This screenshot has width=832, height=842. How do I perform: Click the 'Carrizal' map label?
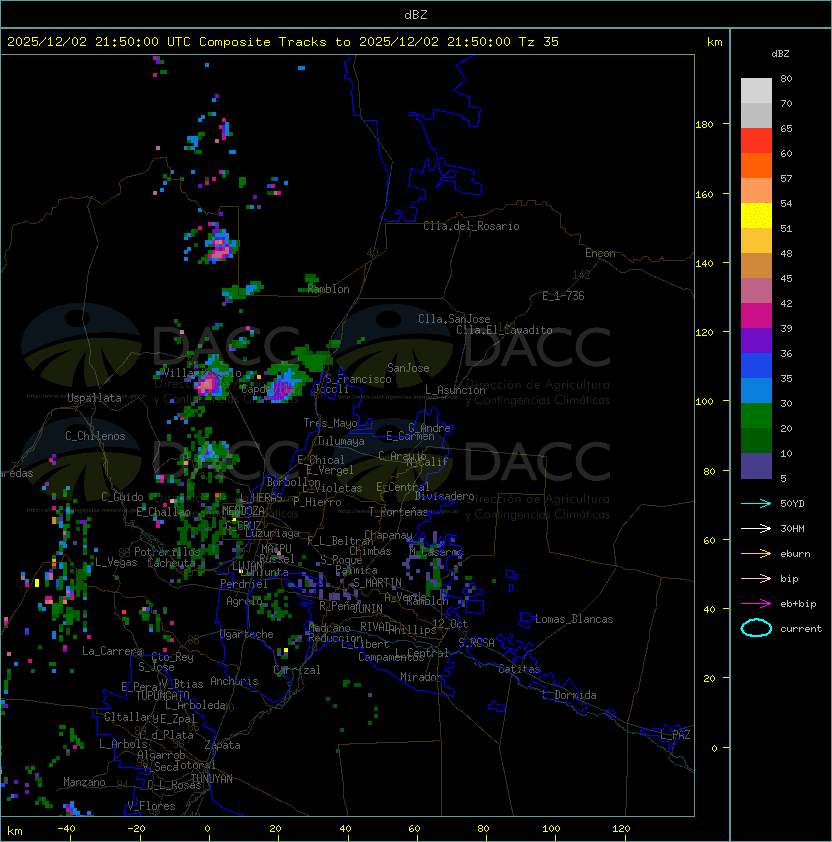pyautogui.click(x=296, y=670)
